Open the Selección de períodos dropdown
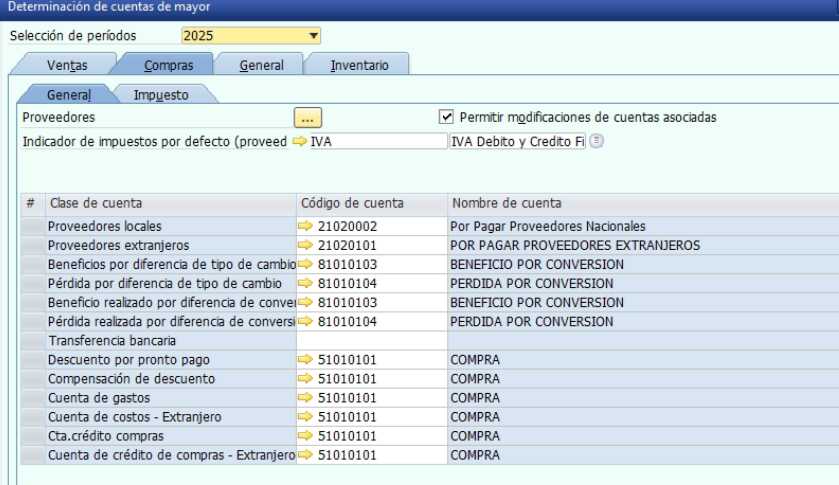Screen dimensions: 839x485 (314, 37)
